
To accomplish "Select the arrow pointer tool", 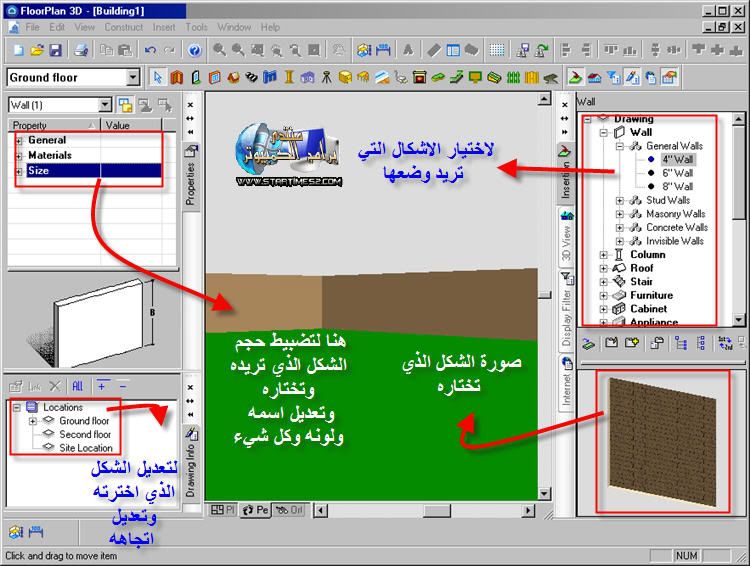I will click(x=157, y=78).
